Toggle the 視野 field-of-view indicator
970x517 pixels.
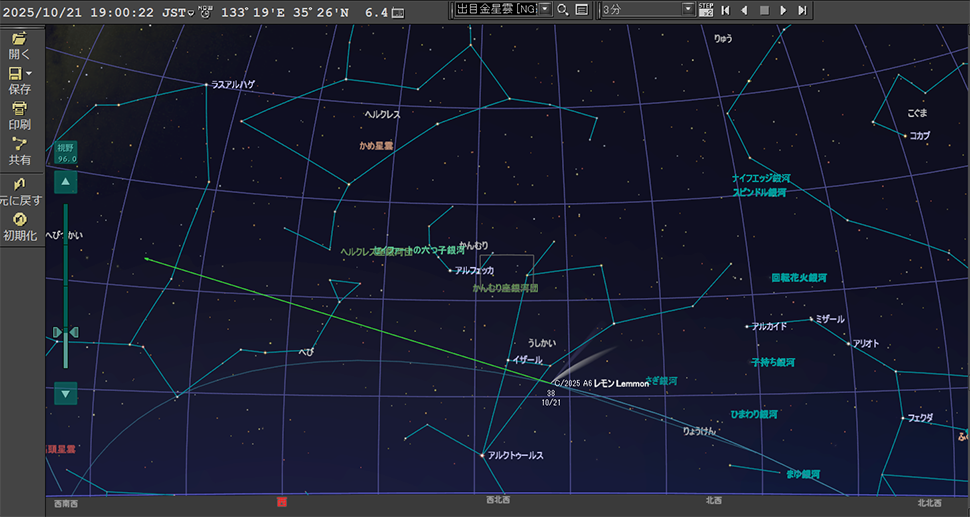(66, 152)
